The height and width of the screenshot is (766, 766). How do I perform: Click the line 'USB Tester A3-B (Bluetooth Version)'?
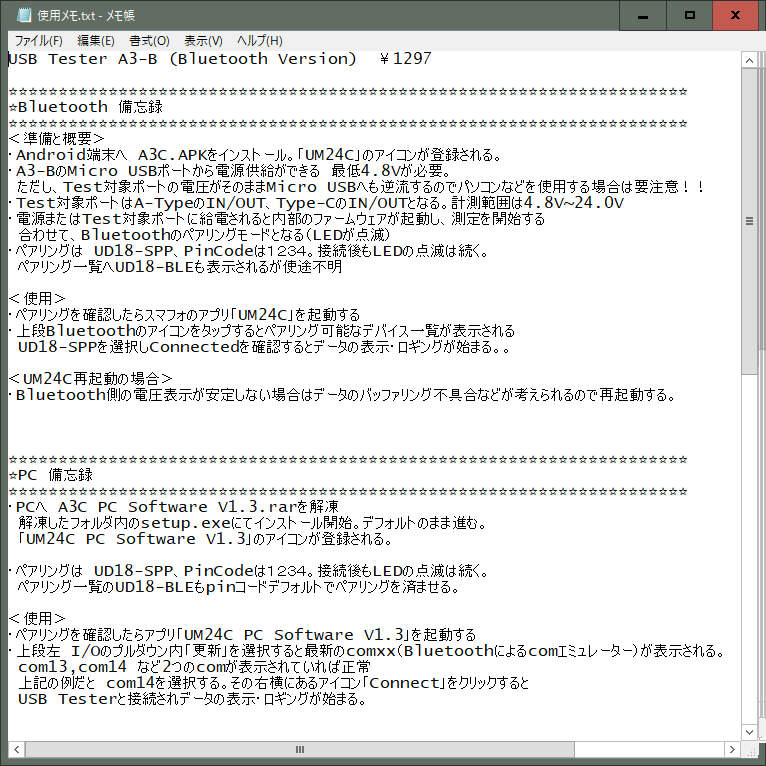(x=183, y=59)
